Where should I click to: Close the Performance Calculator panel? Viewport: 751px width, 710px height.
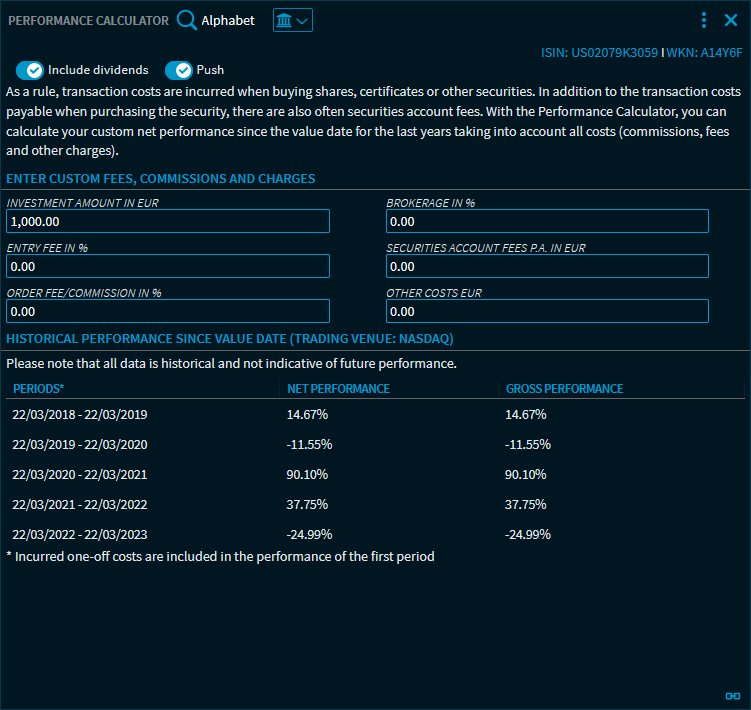[x=731, y=20]
